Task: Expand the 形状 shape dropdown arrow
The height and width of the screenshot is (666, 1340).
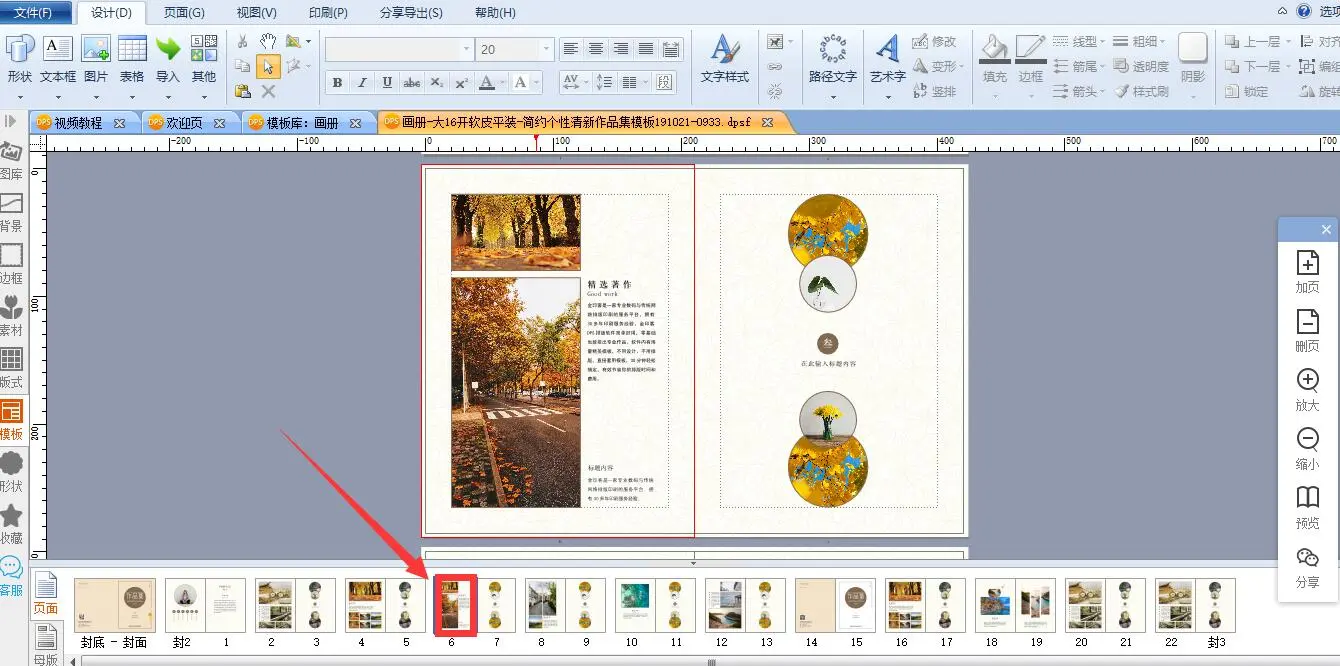Action: click(x=20, y=97)
